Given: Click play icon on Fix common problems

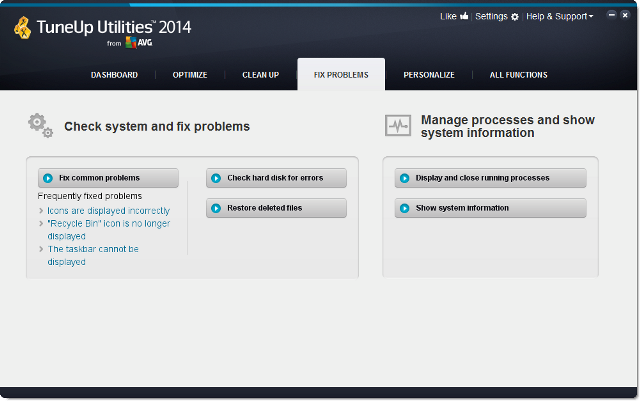Looking at the screenshot, I should pos(48,178).
